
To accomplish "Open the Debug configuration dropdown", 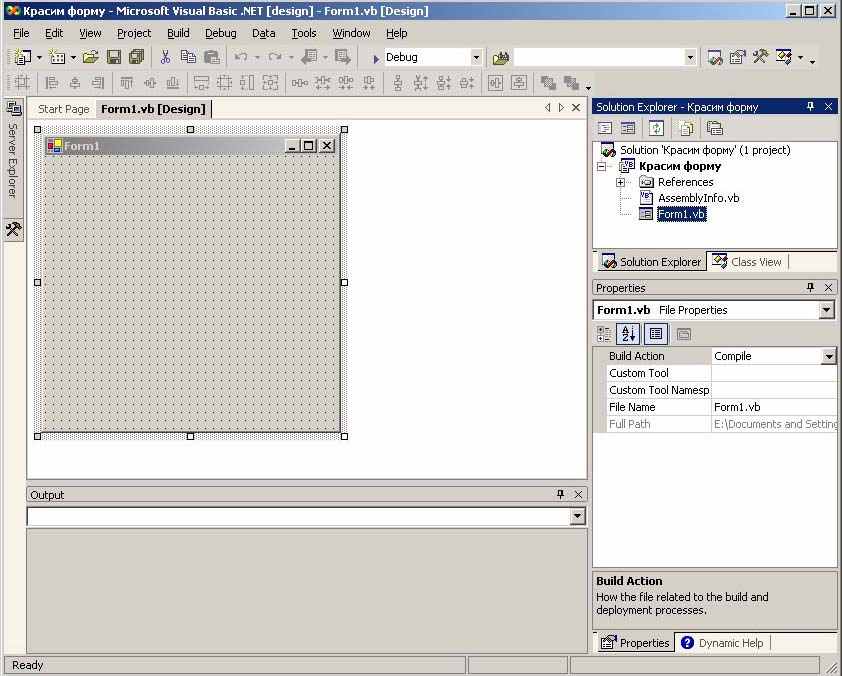I will coord(476,57).
